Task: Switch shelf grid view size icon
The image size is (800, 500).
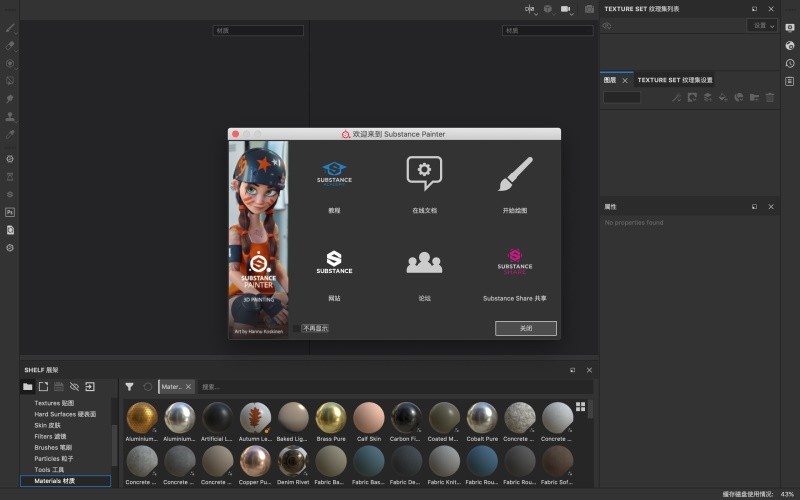Action: click(x=581, y=406)
